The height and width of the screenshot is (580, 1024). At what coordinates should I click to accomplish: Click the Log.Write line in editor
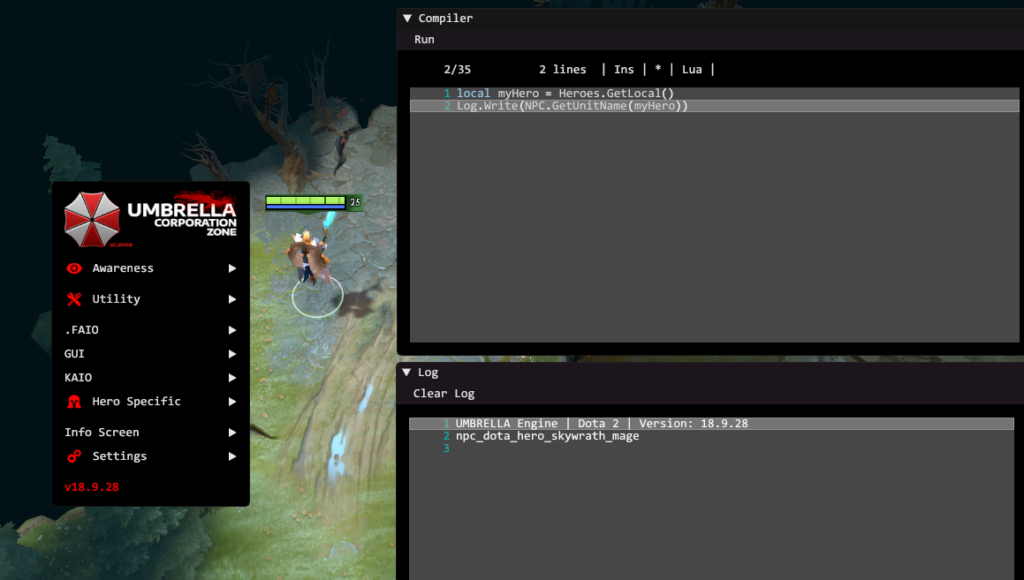click(x=572, y=106)
